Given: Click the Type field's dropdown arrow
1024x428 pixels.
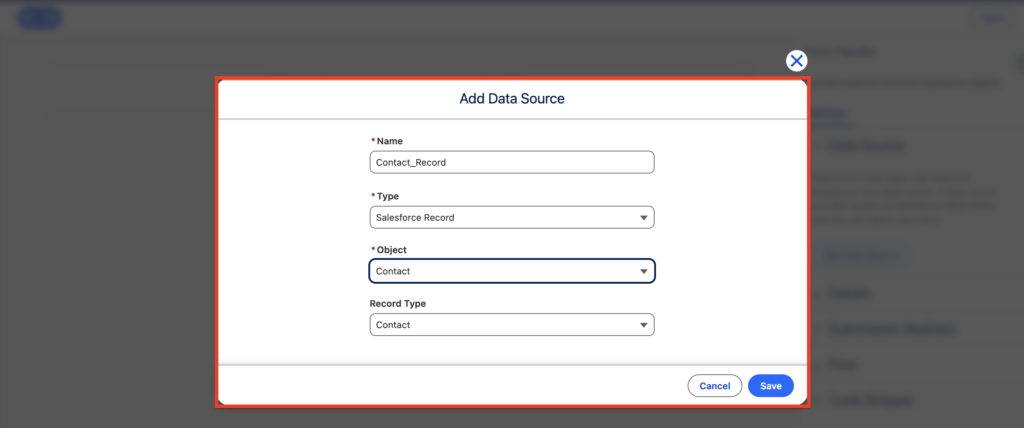Looking at the screenshot, I should click(643, 217).
